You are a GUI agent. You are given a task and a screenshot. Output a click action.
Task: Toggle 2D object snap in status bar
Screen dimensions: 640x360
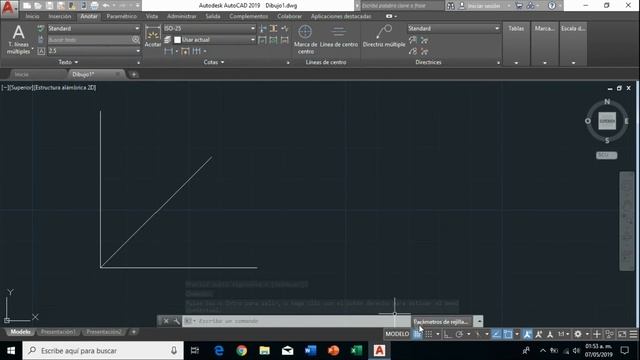point(508,334)
